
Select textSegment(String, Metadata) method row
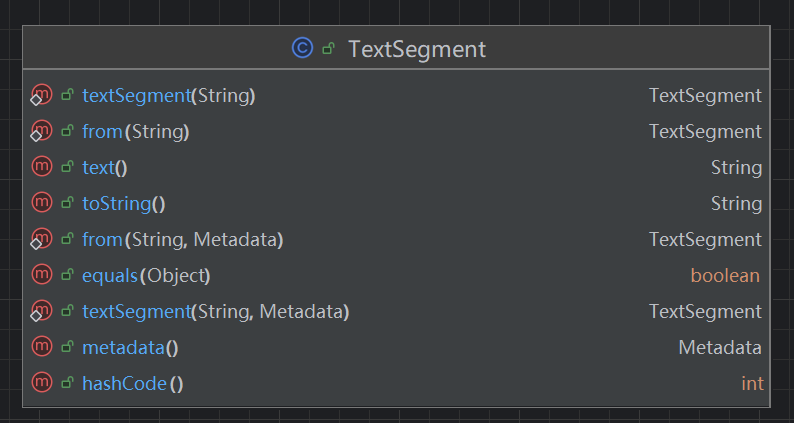pos(215,312)
